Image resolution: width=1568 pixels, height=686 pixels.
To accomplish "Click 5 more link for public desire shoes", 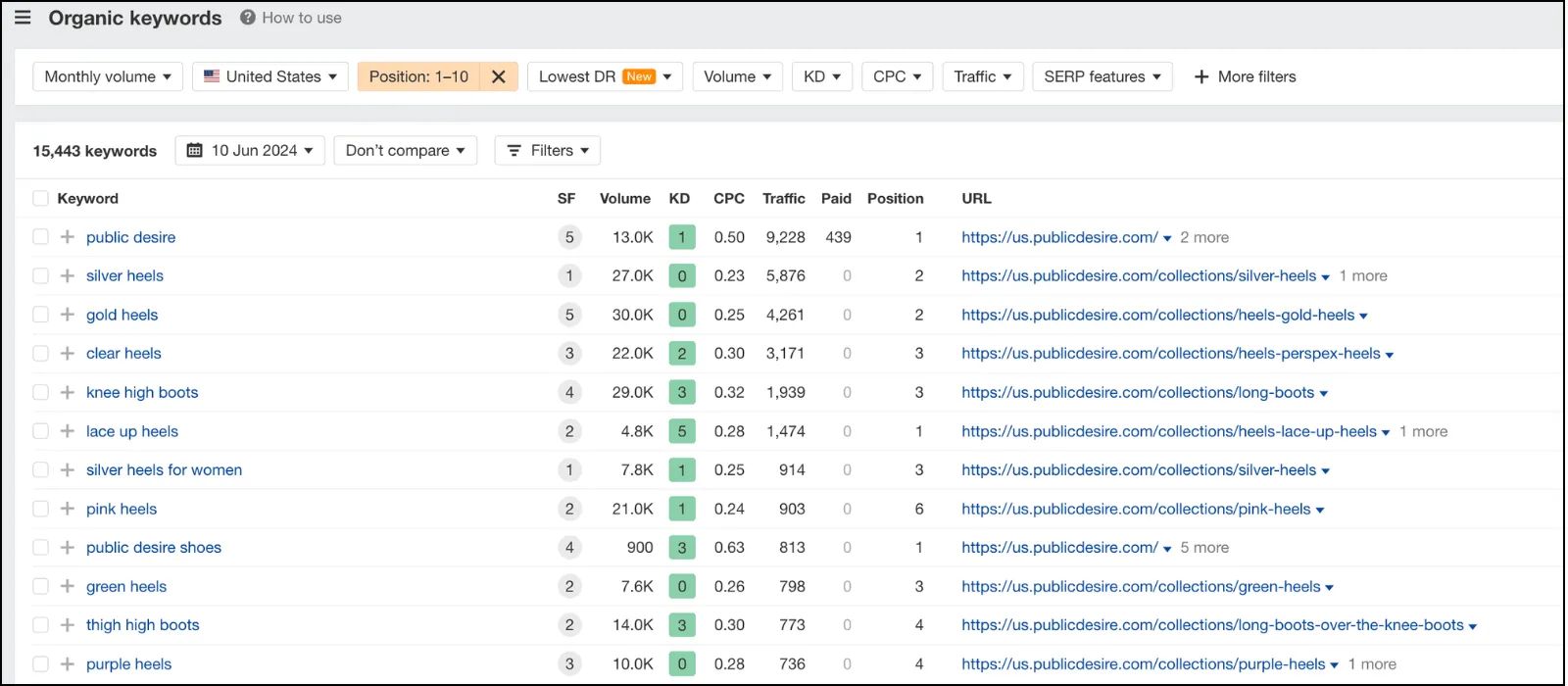I will click(x=1204, y=548).
